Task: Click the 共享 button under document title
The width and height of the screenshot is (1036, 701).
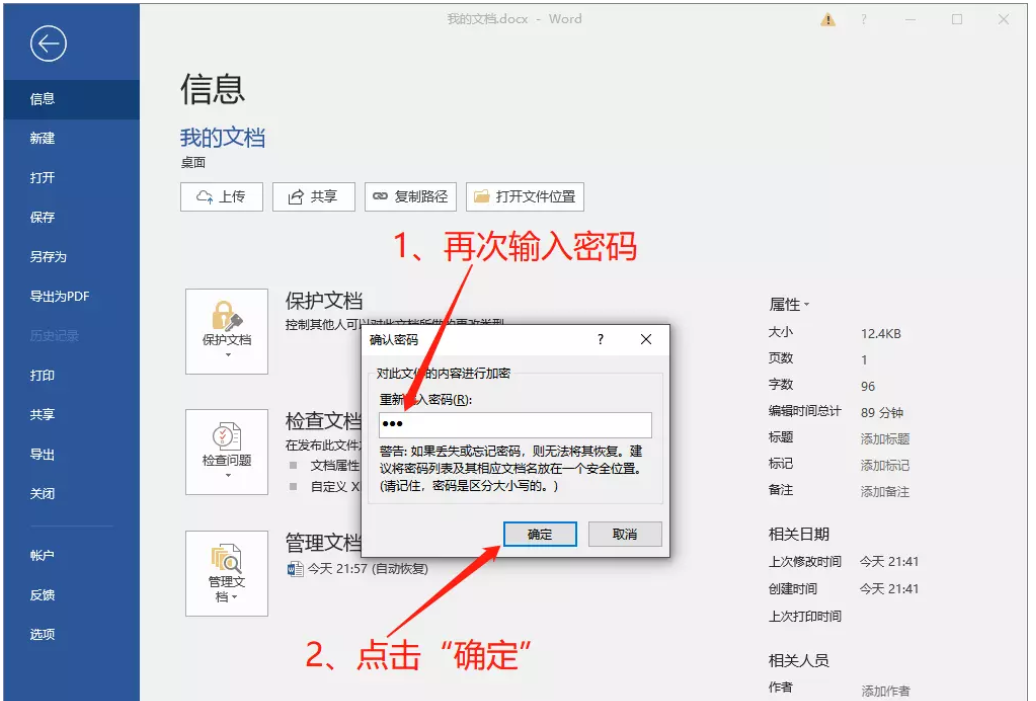Action: (314, 197)
